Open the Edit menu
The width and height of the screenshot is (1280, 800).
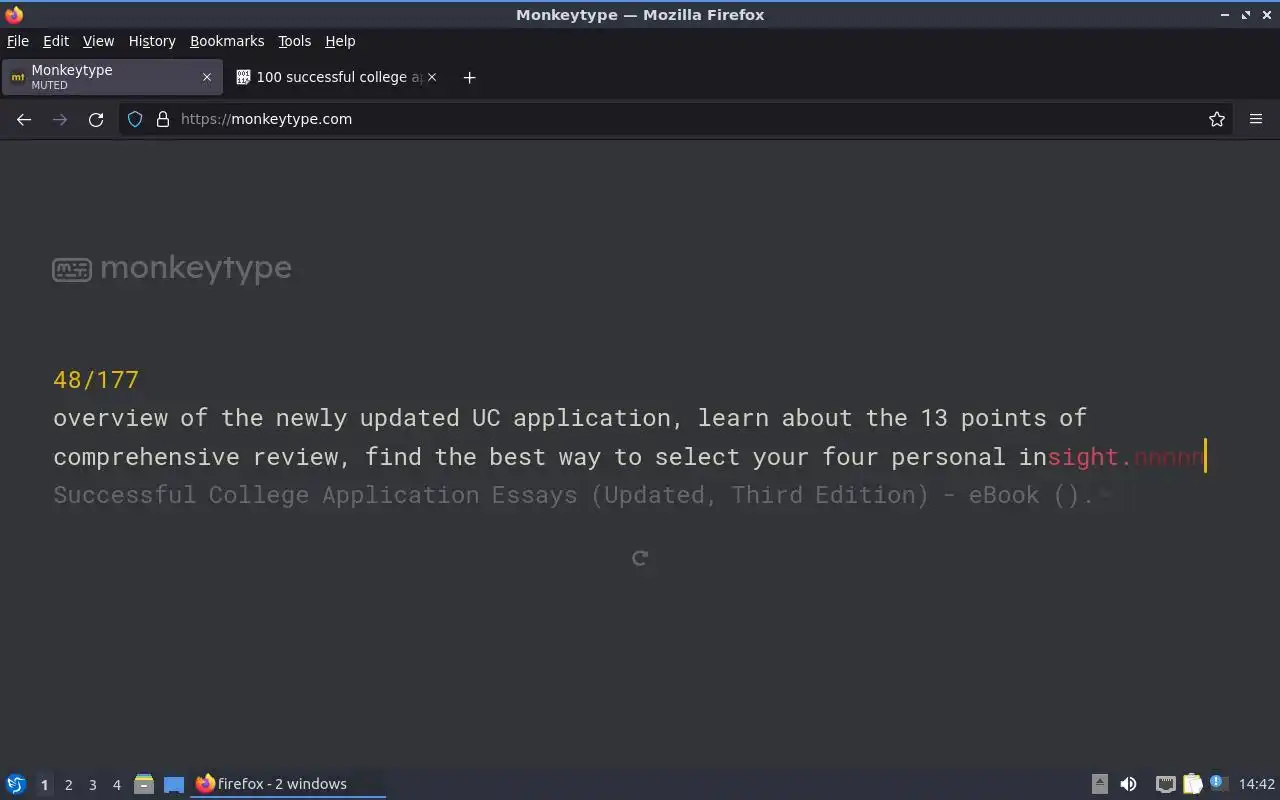(56, 41)
